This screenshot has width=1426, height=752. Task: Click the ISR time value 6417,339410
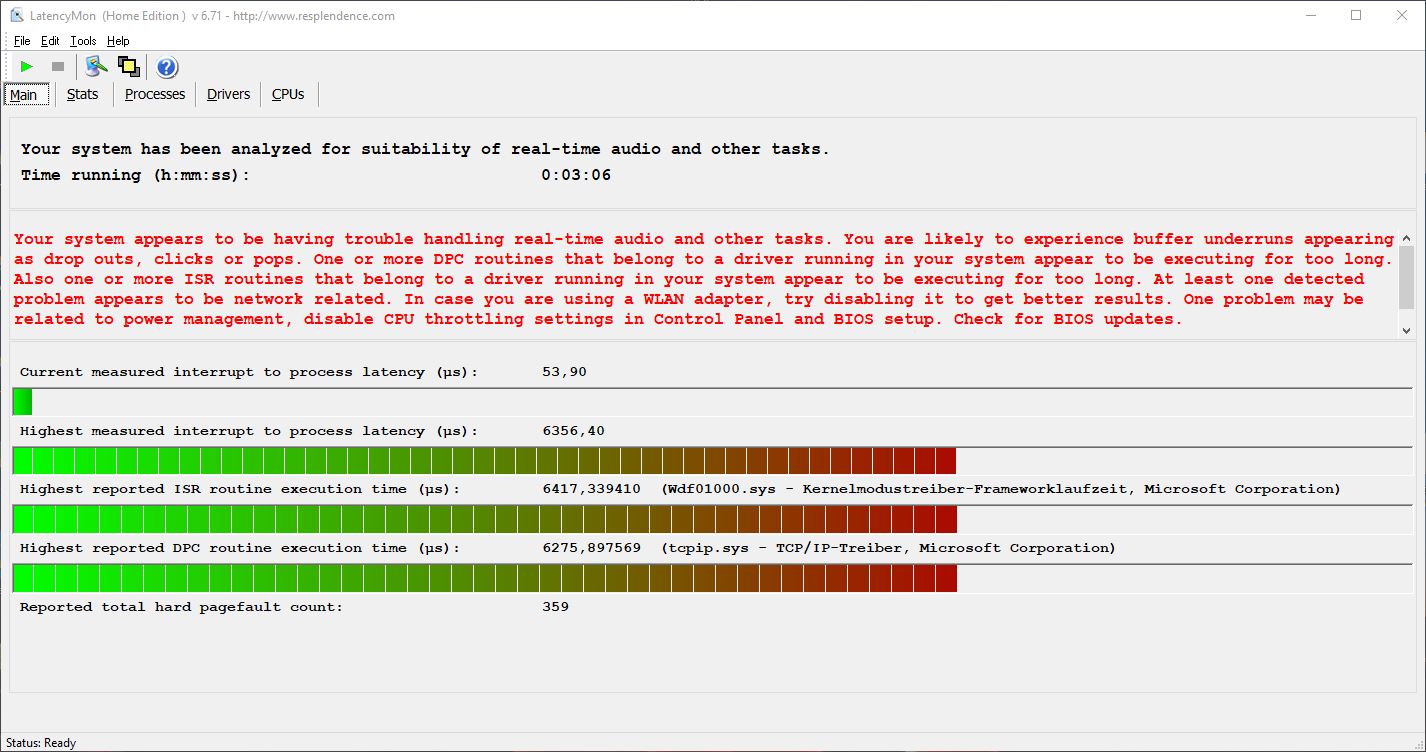coord(591,489)
